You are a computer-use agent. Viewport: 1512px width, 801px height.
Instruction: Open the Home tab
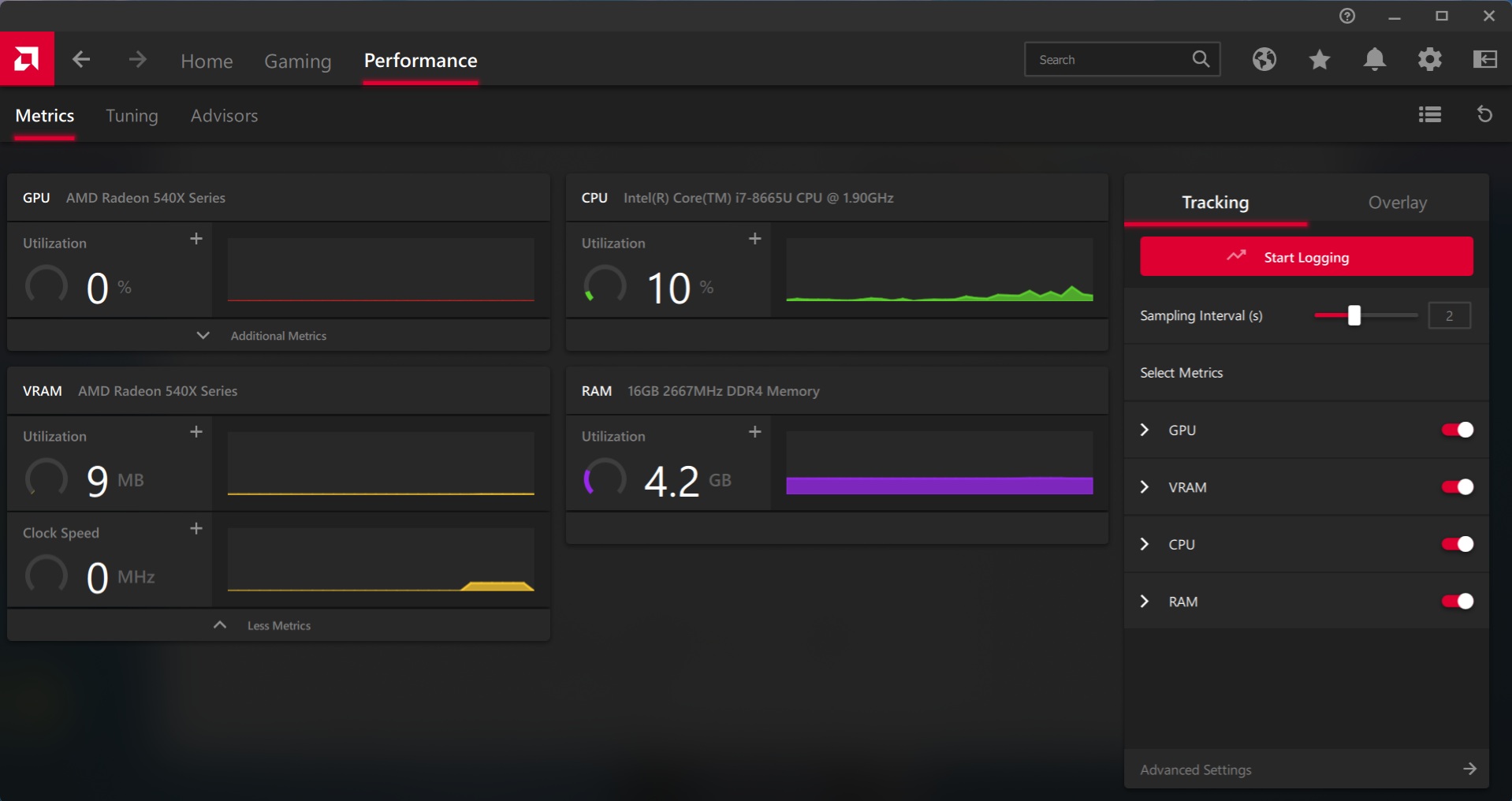207,61
